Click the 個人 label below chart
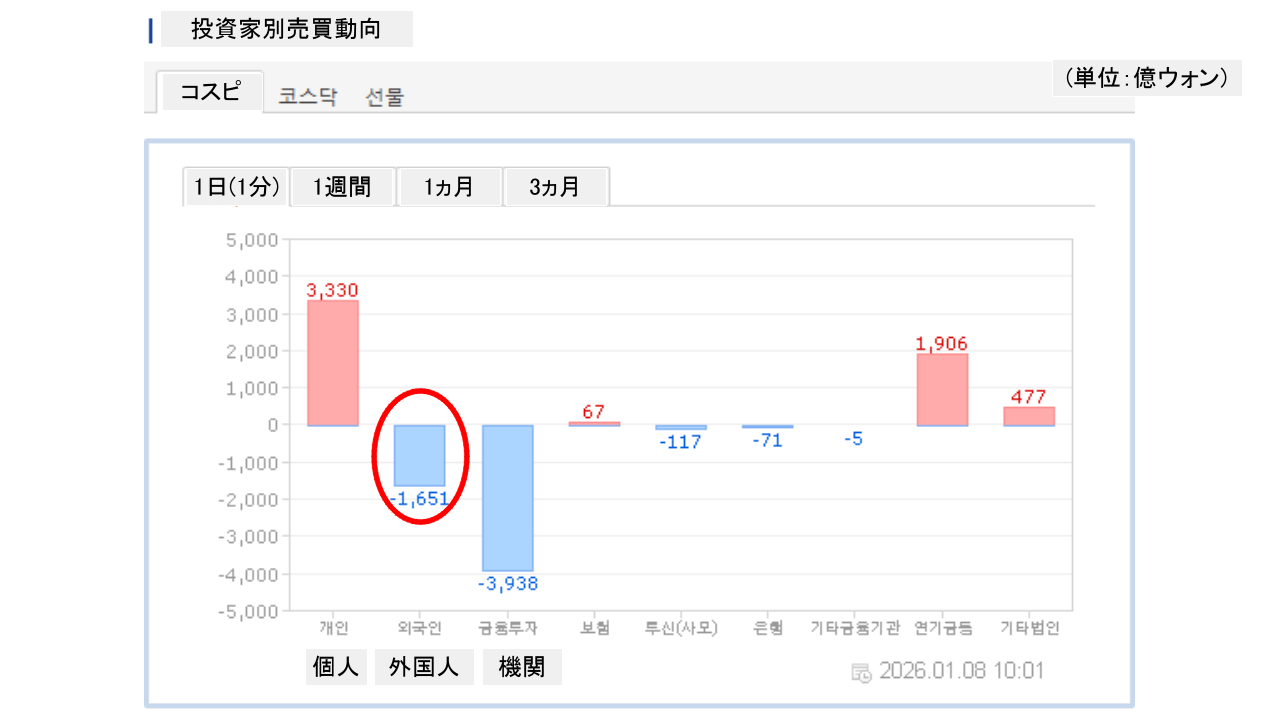 click(x=336, y=667)
